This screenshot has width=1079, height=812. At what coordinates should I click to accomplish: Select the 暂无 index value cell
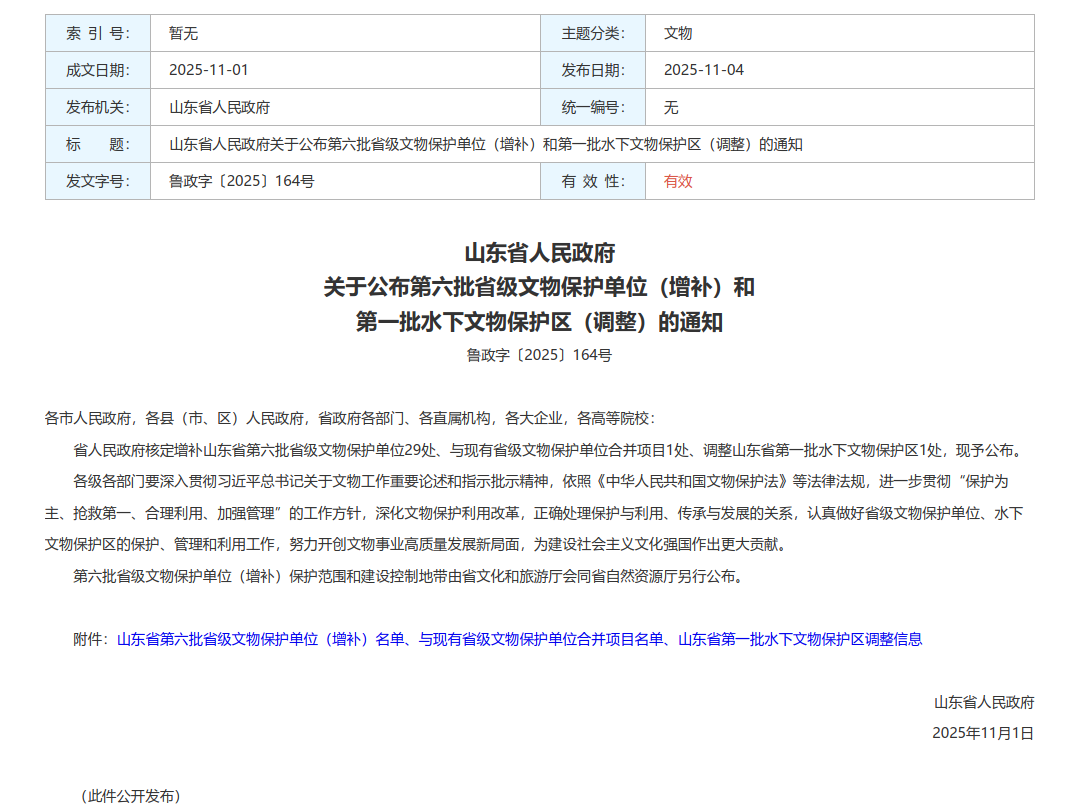click(x=184, y=33)
